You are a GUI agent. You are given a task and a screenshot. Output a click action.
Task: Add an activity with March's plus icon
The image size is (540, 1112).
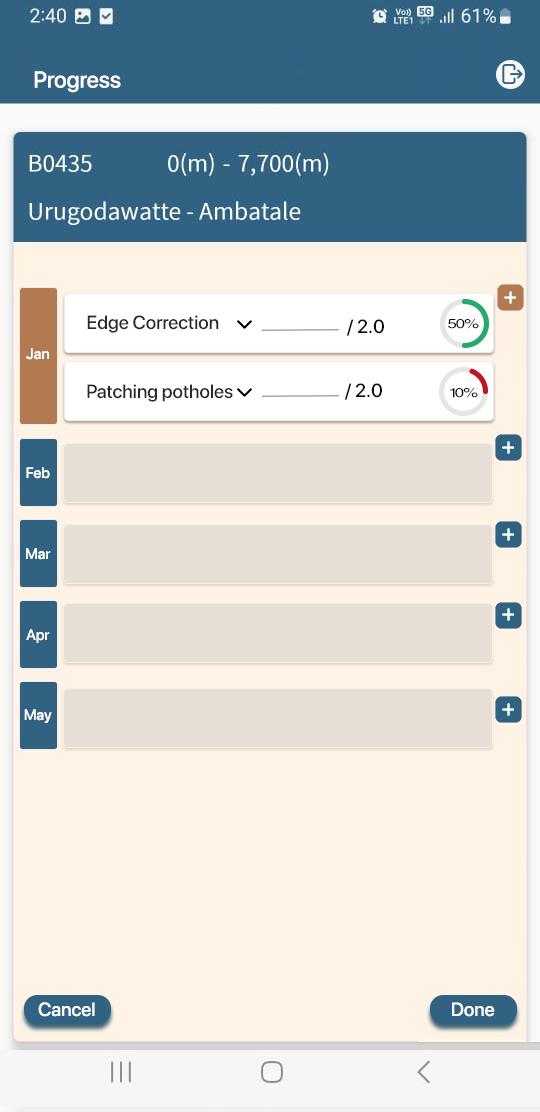[x=508, y=535]
